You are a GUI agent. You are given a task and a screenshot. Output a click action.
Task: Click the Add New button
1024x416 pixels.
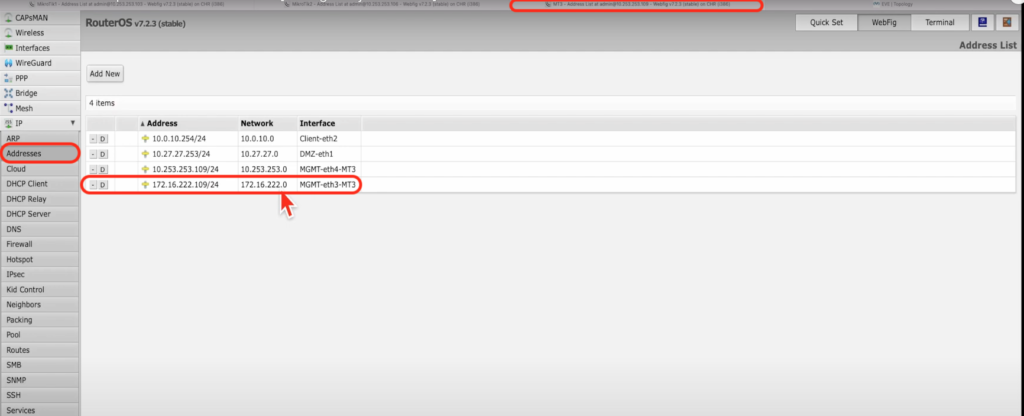pos(105,74)
